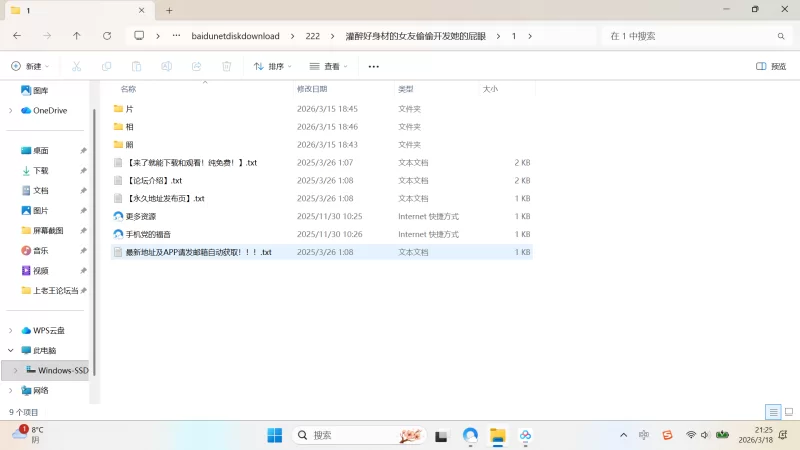The height and width of the screenshot is (450, 800).
Task: Expand the 此电脑 tree node
Action: (11, 351)
